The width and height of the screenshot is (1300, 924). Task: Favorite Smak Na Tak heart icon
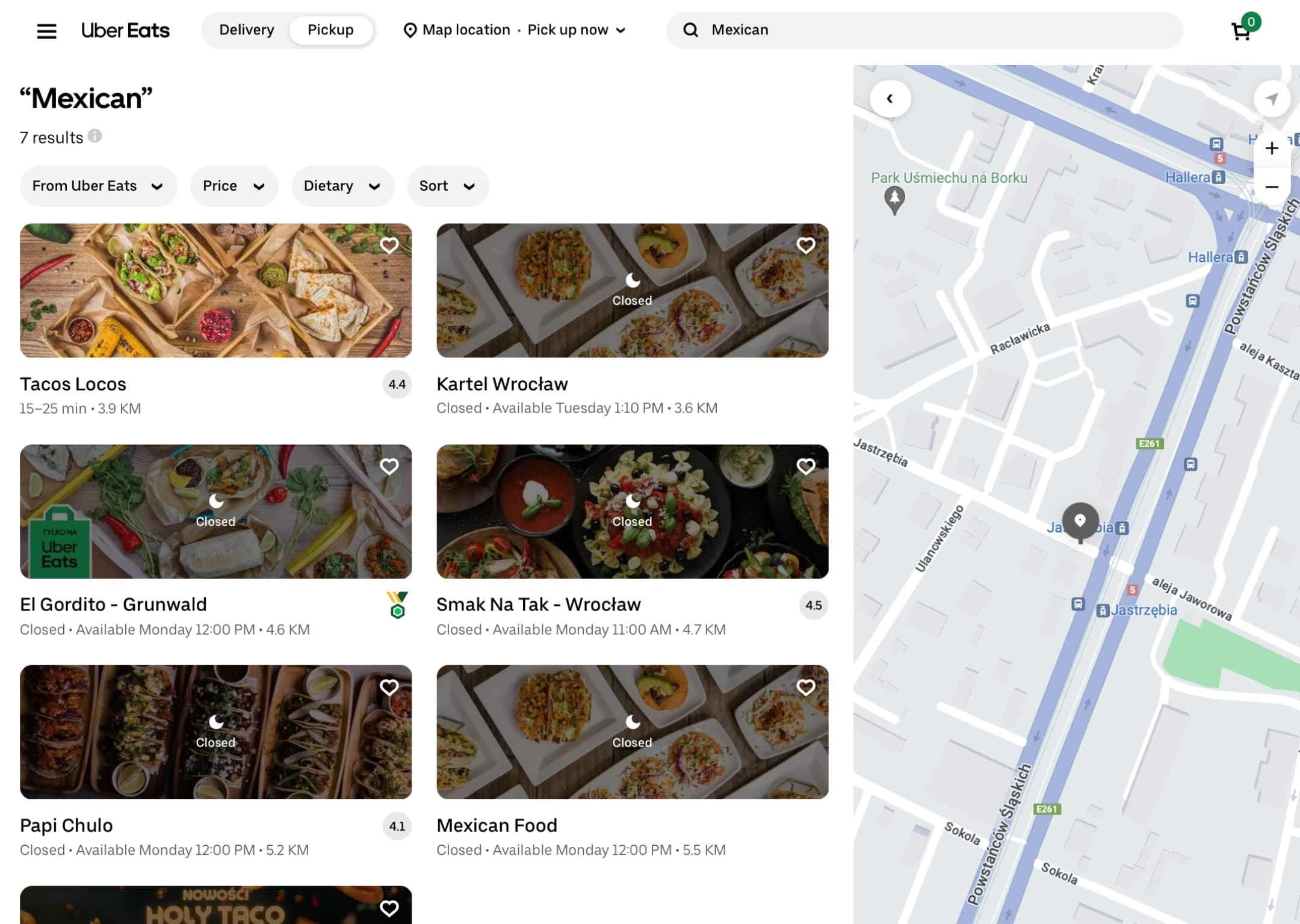coord(806,466)
